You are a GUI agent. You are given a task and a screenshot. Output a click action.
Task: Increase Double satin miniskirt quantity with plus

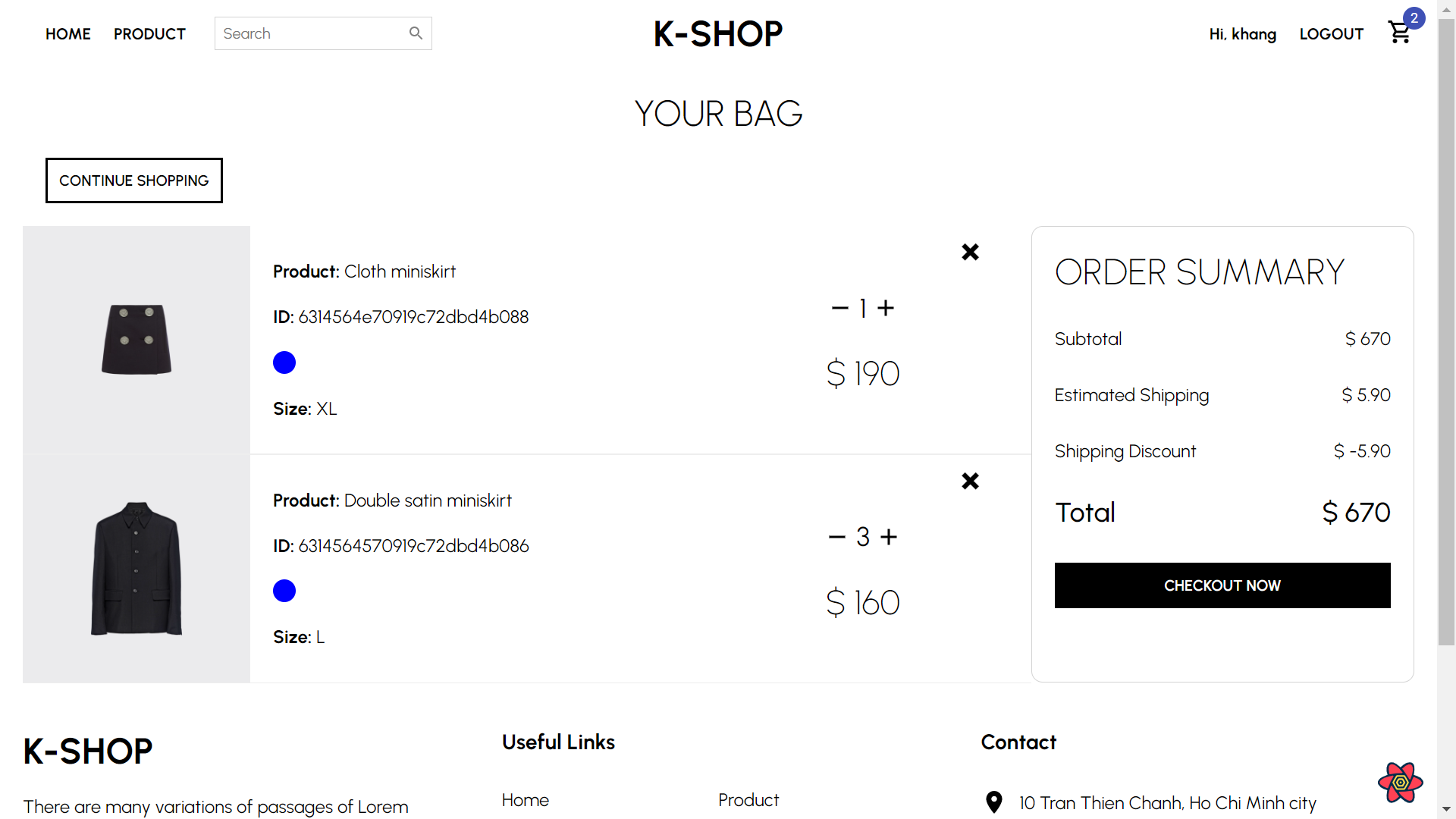click(x=886, y=536)
